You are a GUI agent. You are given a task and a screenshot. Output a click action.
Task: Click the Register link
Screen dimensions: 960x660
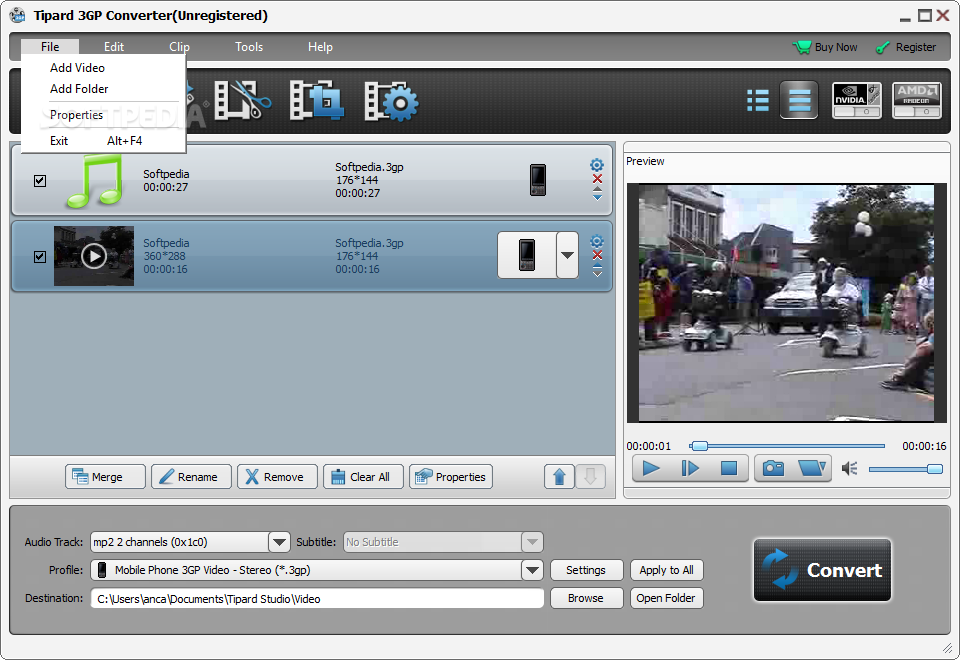906,47
